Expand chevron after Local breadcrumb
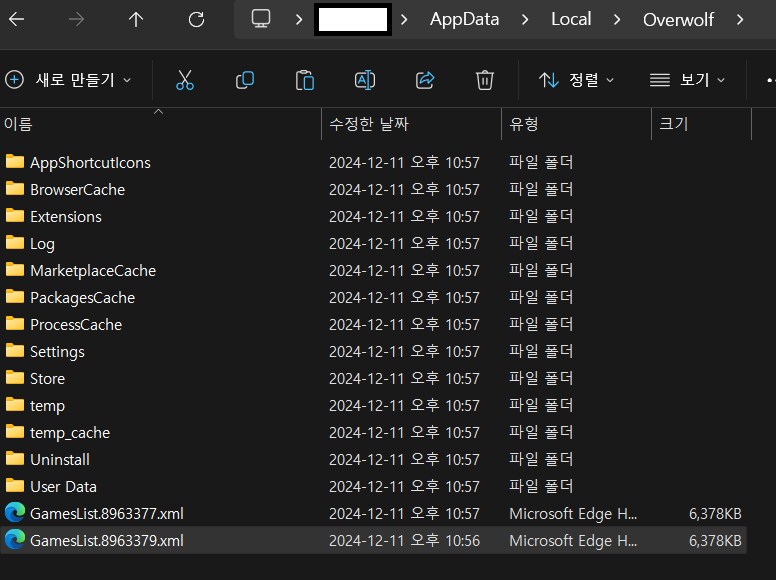The image size is (776, 580). click(x=617, y=19)
